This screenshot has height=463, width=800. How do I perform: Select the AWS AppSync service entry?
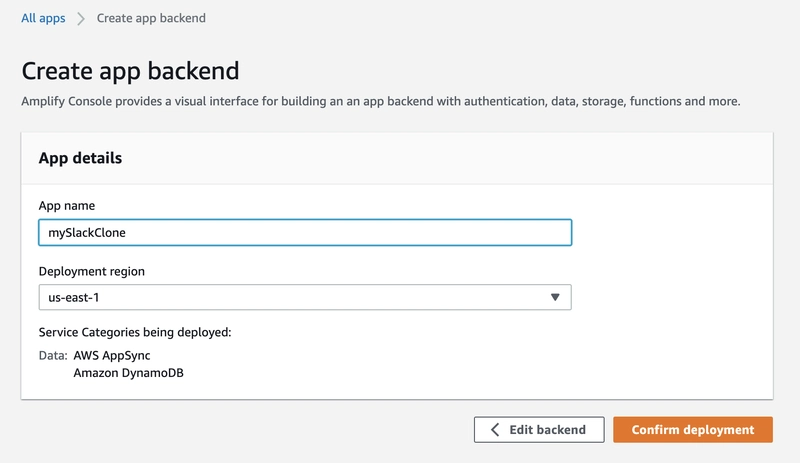point(112,356)
